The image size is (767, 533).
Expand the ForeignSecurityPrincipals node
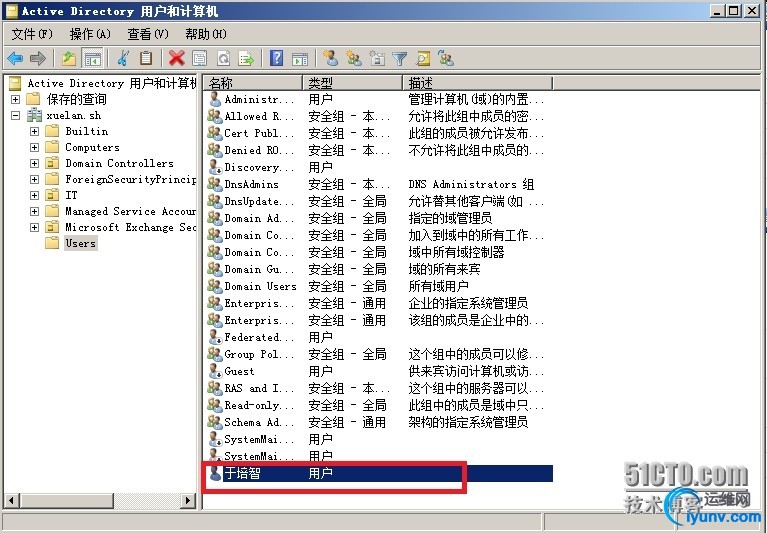34,179
